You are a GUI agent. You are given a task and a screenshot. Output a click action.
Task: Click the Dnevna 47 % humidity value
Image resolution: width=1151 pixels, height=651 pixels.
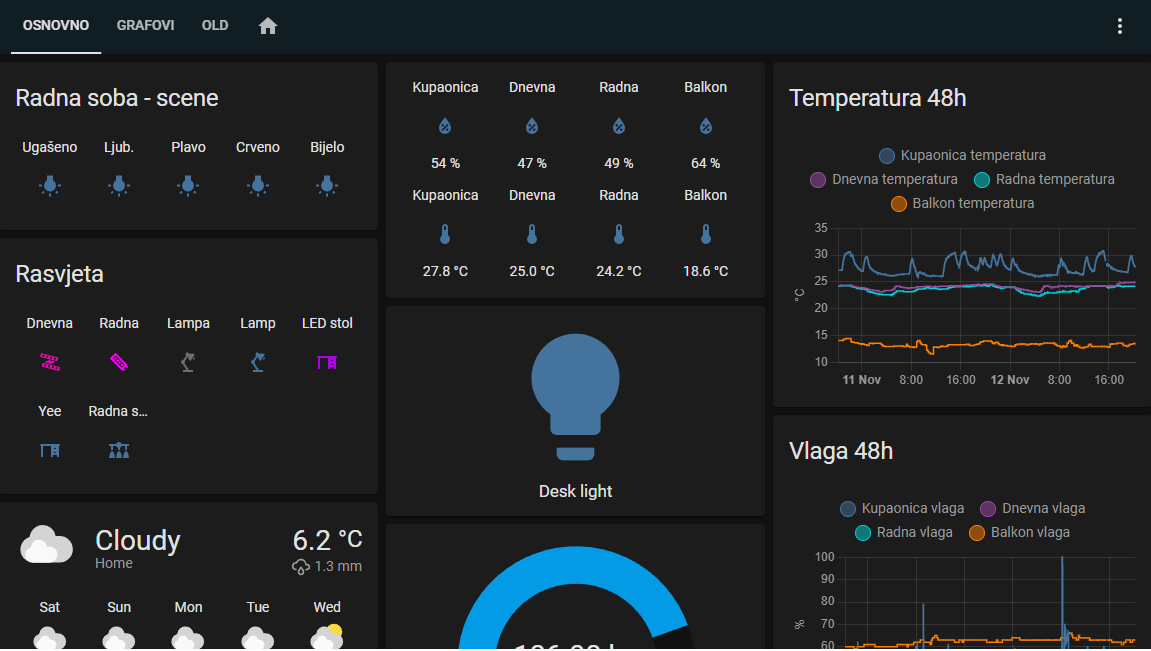532,163
